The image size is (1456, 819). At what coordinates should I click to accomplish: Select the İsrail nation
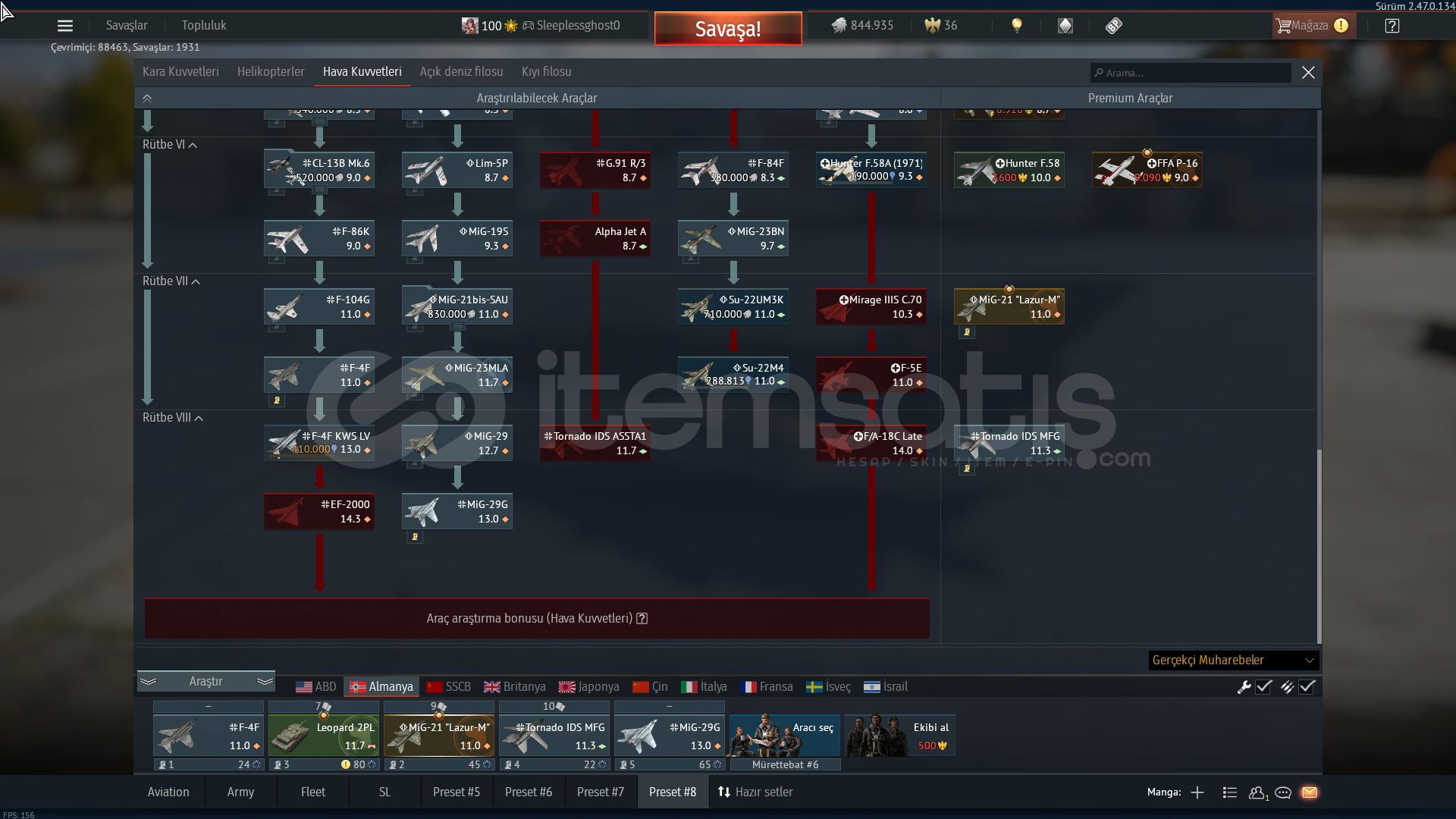[x=886, y=687]
